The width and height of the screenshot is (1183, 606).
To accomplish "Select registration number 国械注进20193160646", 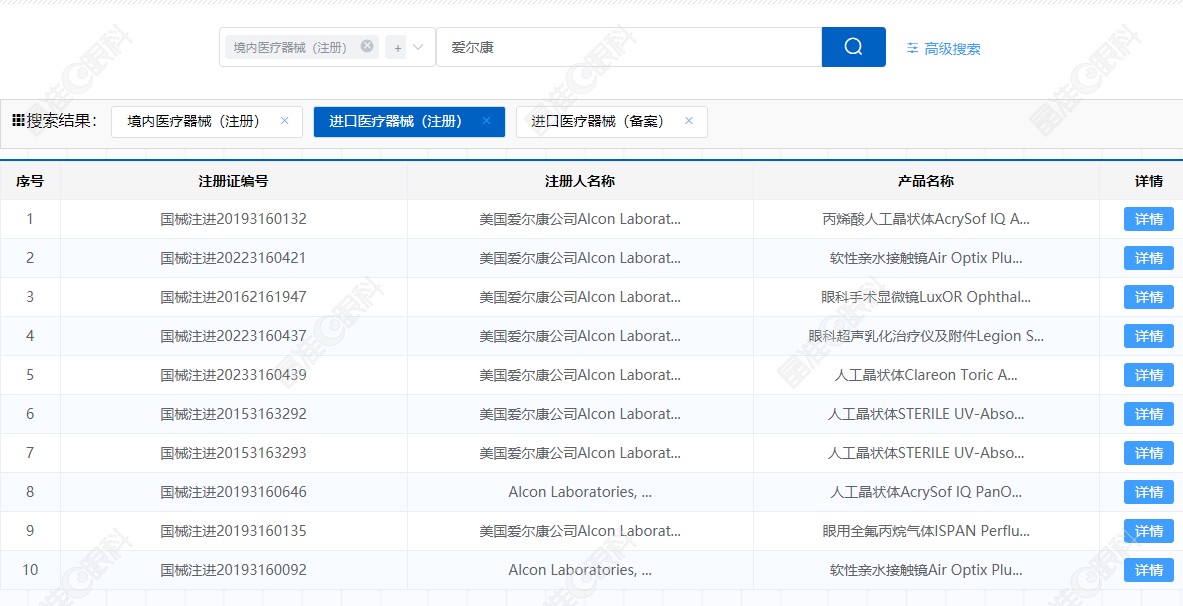I will (234, 492).
